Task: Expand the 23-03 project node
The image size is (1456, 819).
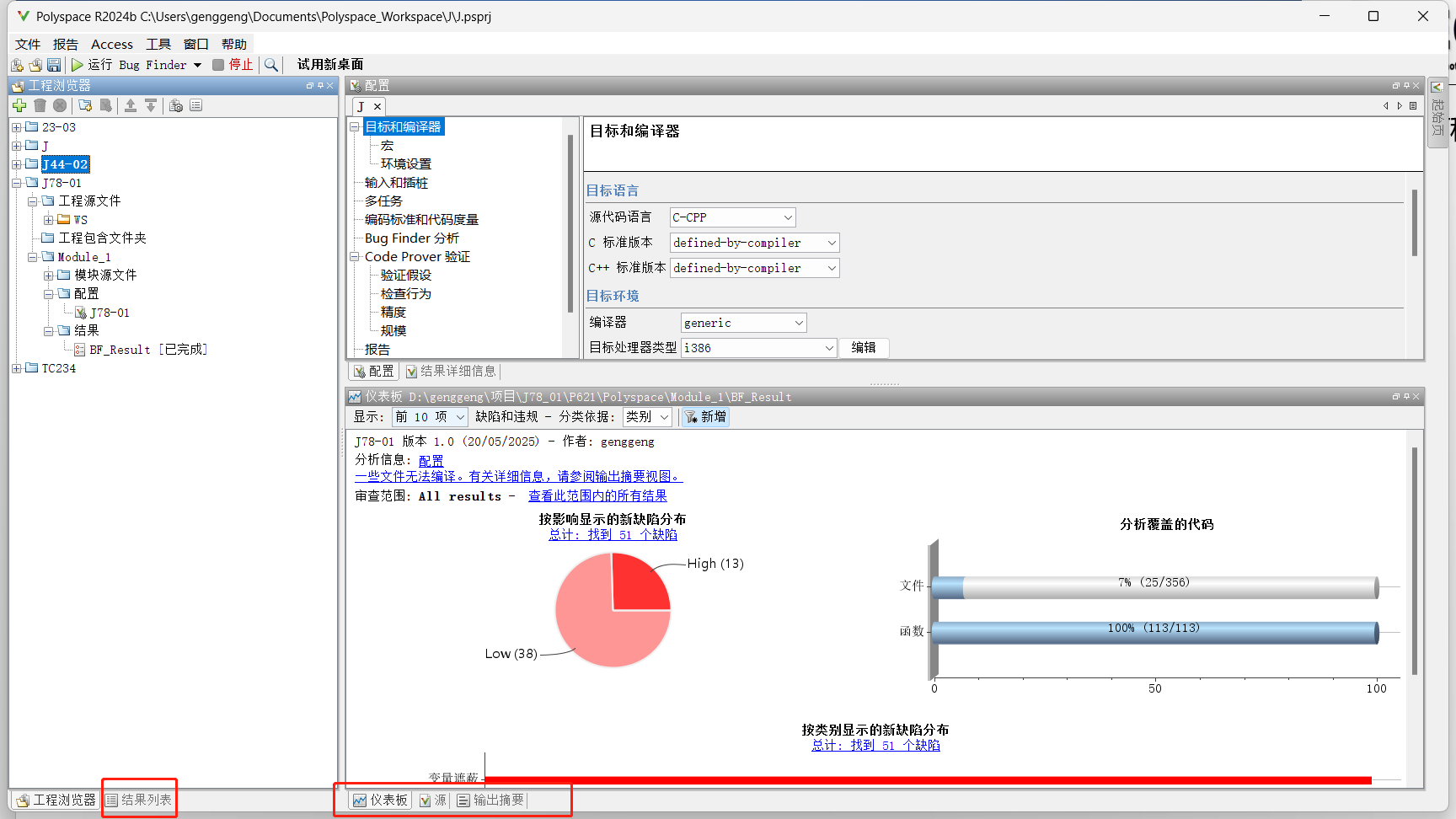Action: tap(17, 127)
